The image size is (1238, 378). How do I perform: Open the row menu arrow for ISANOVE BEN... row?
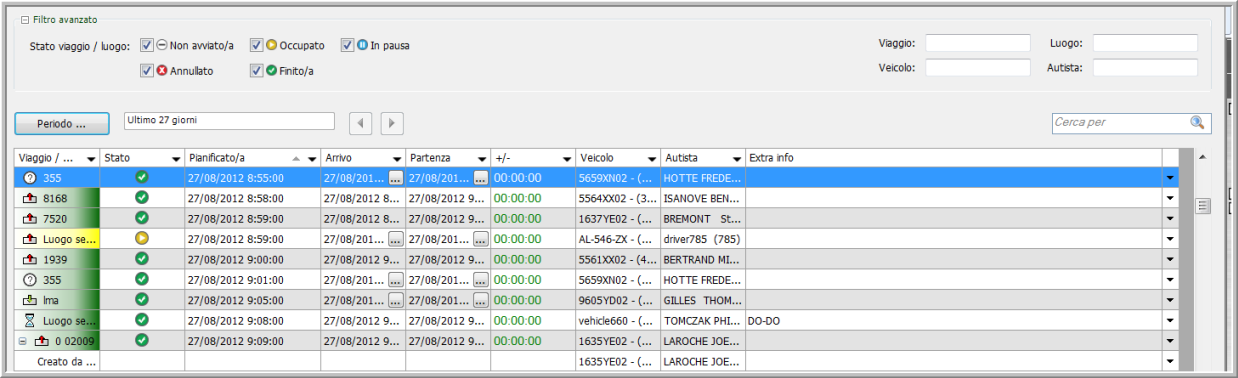coord(1170,198)
